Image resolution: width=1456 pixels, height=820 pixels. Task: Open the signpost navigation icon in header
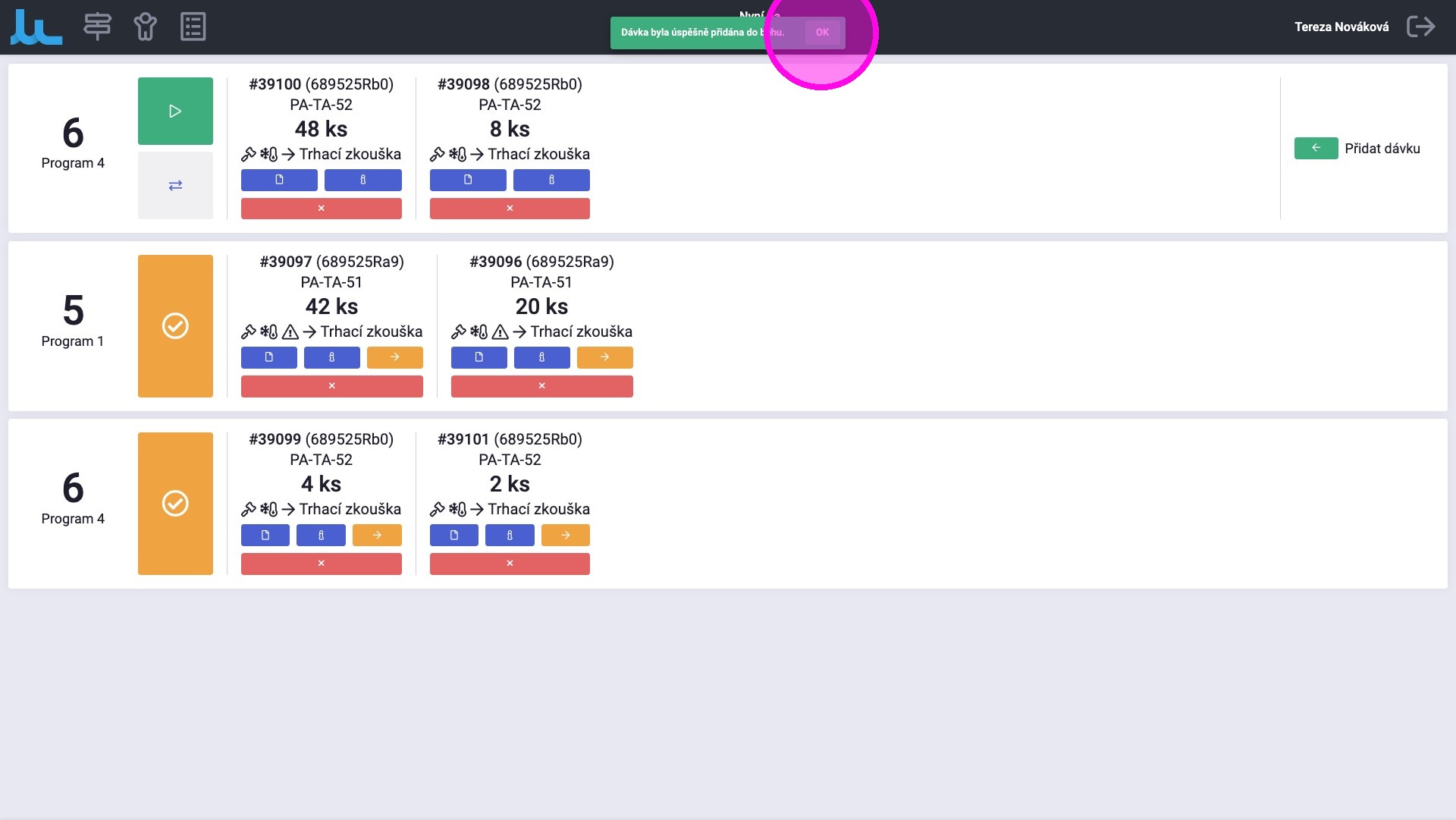97,27
